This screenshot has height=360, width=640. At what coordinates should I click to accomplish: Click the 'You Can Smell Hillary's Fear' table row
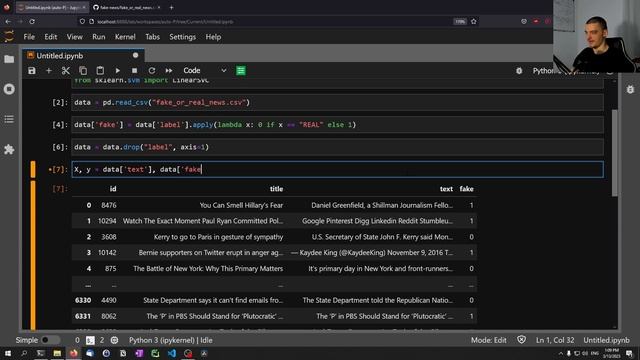pyautogui.click(x=274, y=205)
